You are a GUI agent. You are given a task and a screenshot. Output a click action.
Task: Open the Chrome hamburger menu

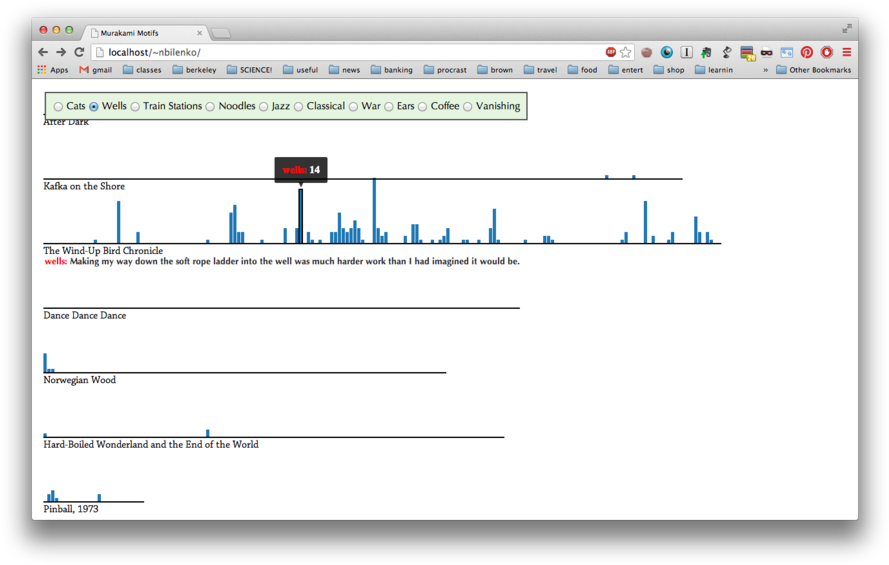point(846,52)
